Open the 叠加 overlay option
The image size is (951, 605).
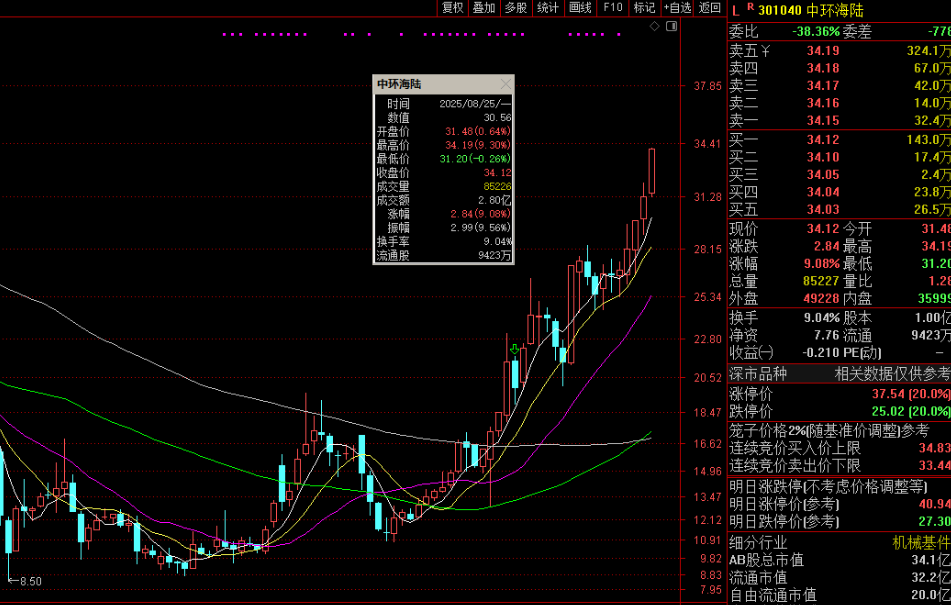coord(484,8)
